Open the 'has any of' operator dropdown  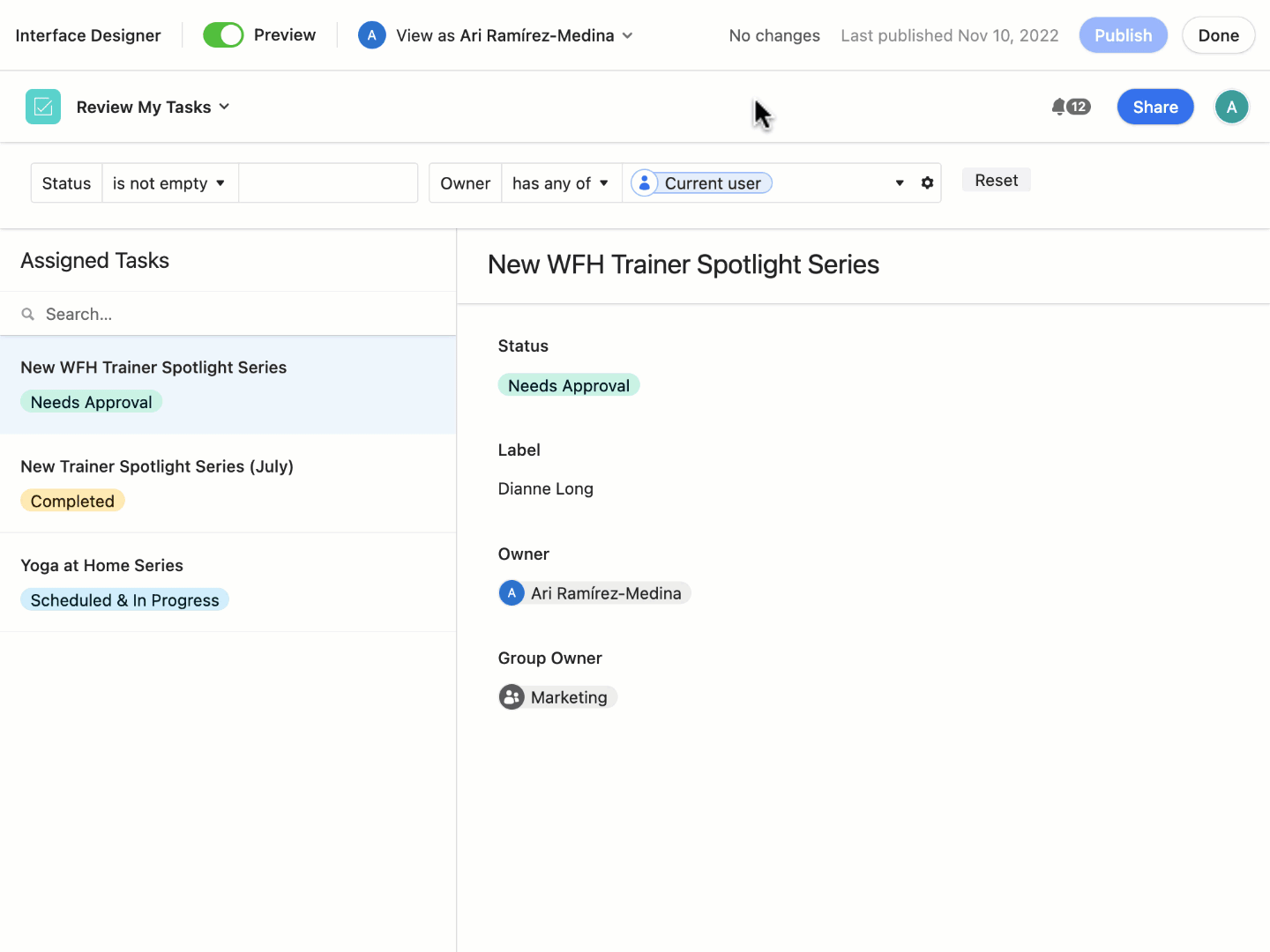coord(561,182)
